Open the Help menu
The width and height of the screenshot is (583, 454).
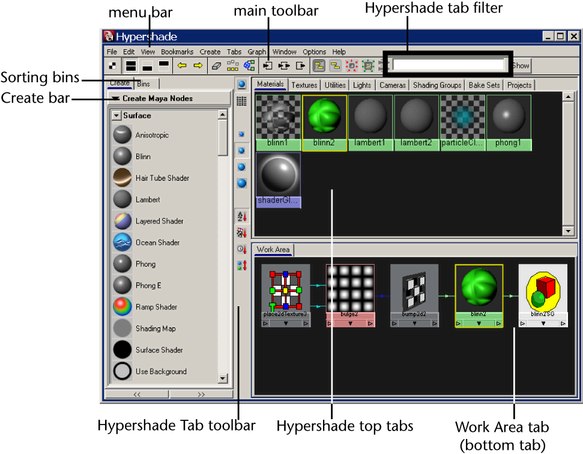coord(339,52)
